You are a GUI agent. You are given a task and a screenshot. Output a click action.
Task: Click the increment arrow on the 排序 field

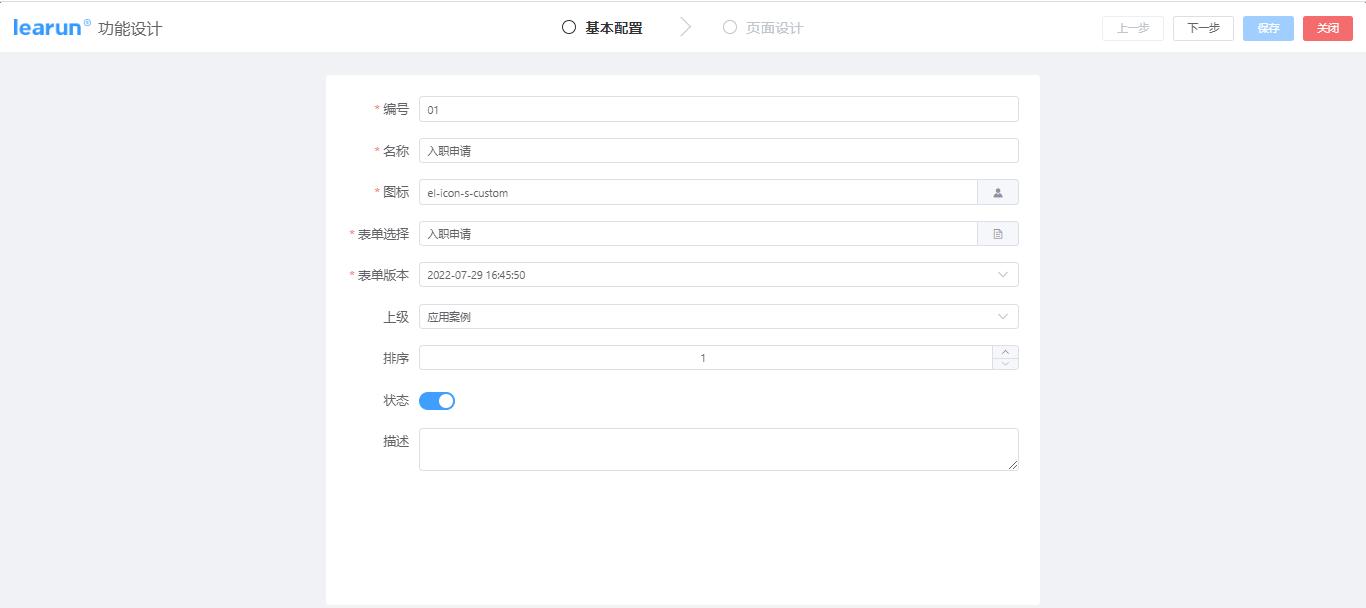tap(1005, 351)
